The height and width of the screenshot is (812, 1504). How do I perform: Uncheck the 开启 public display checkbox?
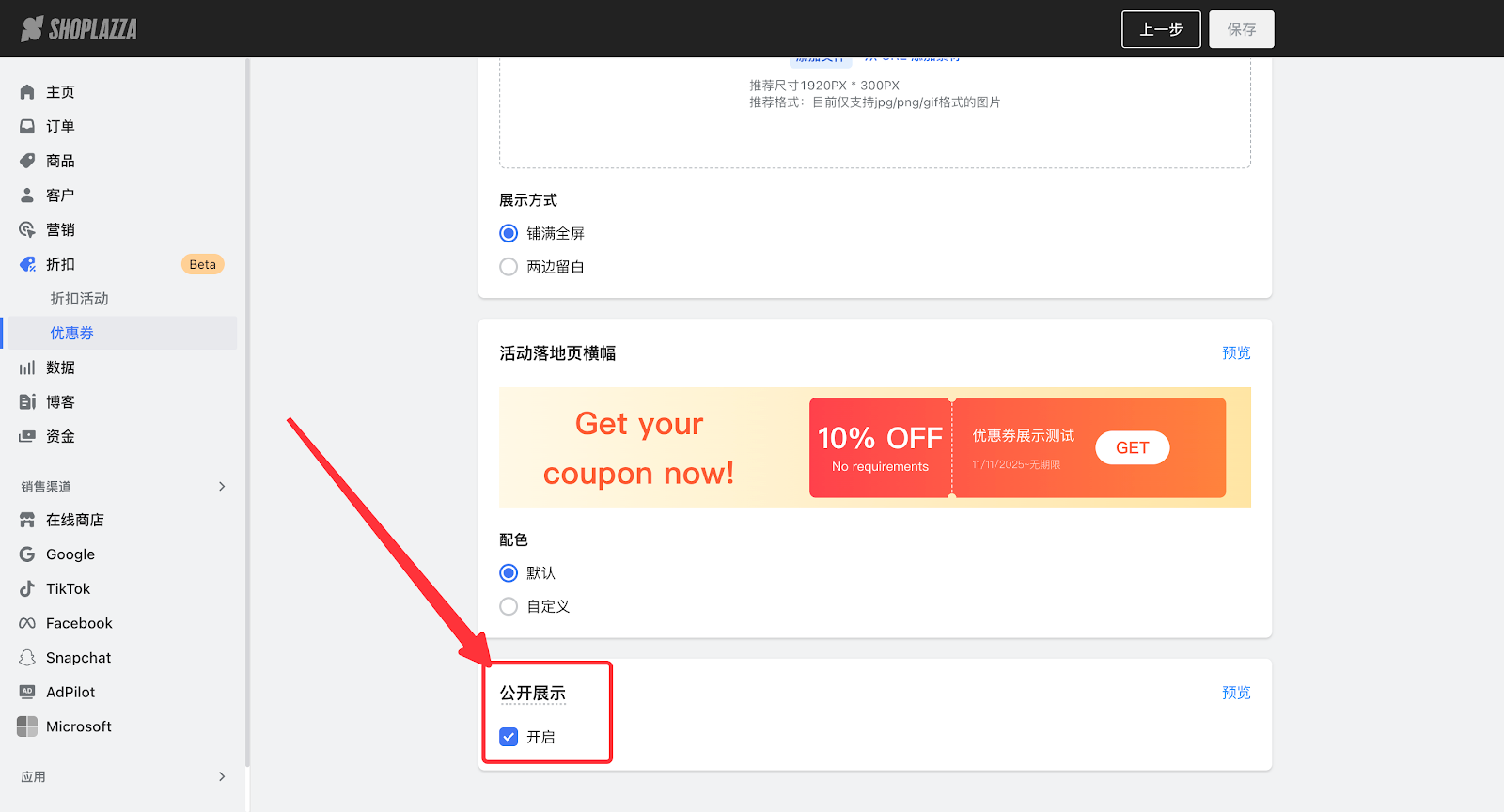[509, 737]
